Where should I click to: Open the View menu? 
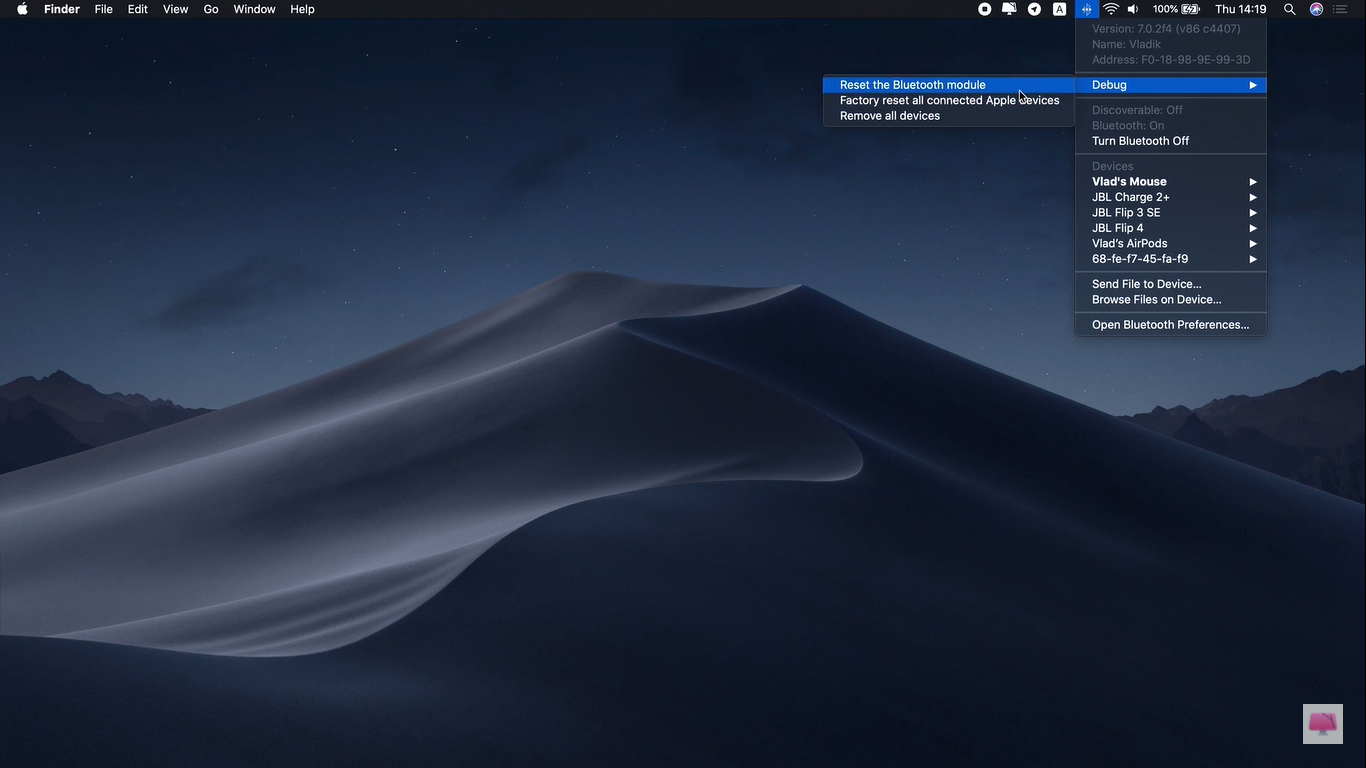(175, 9)
